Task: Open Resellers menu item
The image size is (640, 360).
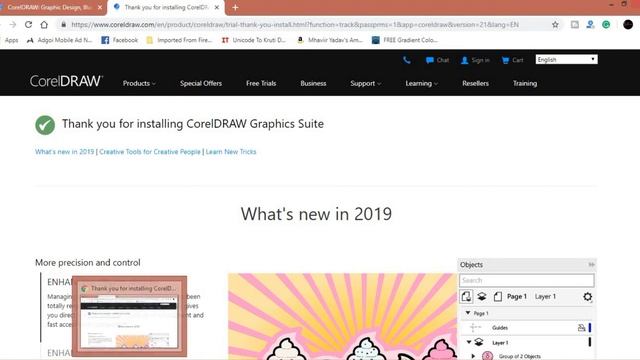Action: click(x=475, y=83)
